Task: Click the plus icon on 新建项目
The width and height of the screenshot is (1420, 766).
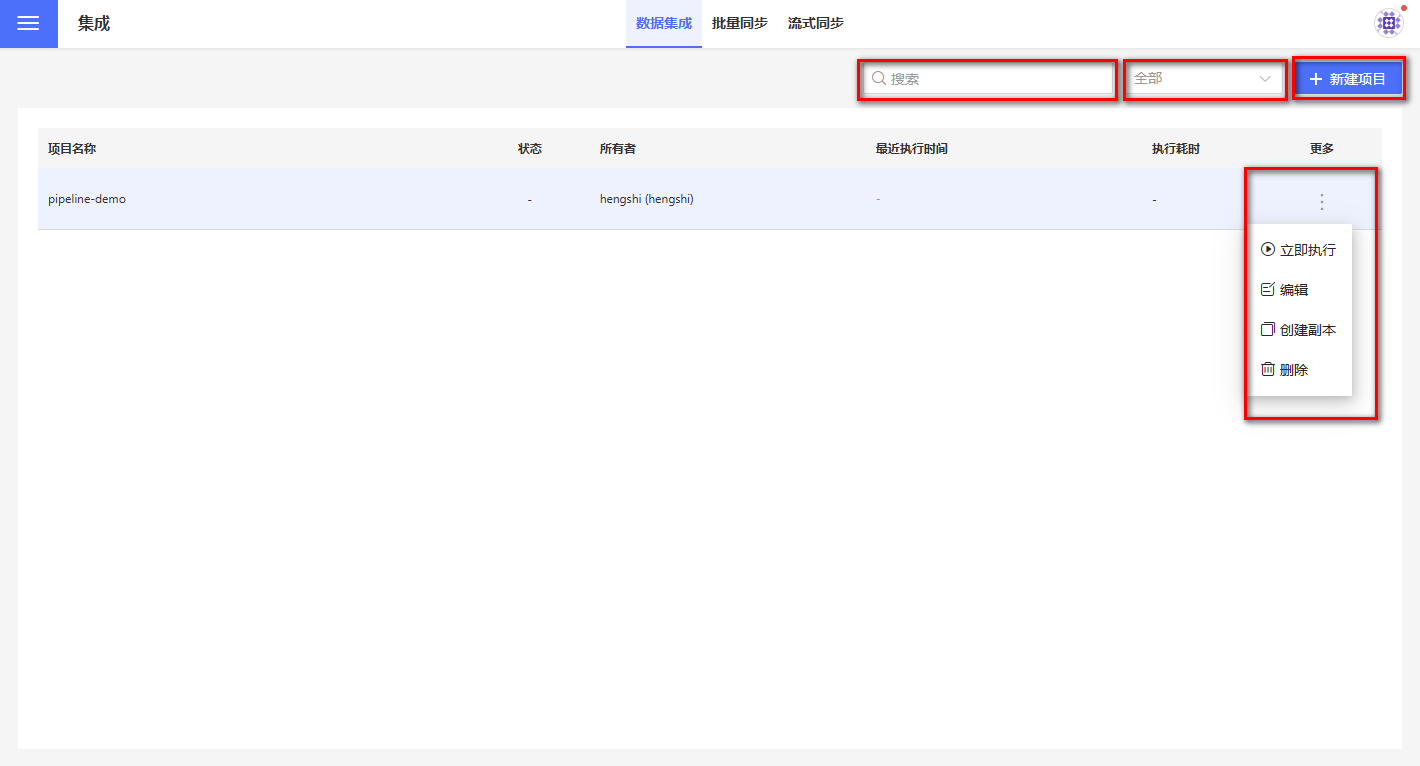Action: (x=1316, y=79)
